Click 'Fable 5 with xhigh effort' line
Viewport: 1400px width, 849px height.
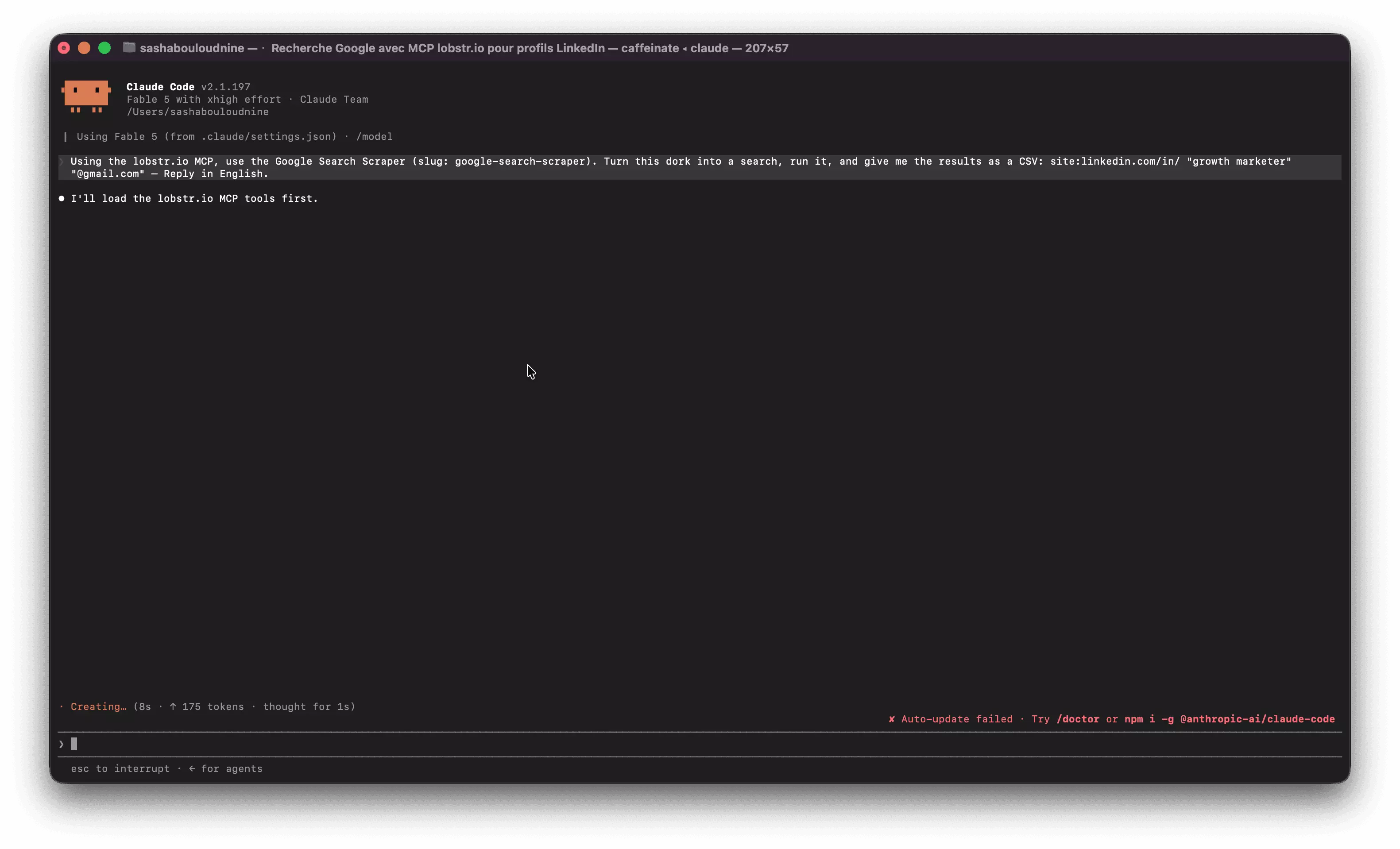[204, 99]
